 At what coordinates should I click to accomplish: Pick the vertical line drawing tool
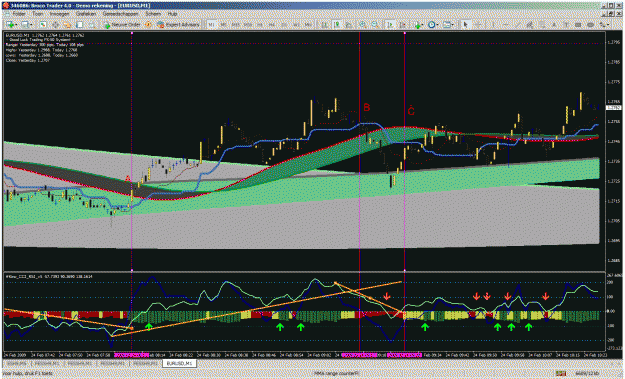[x=493, y=25]
